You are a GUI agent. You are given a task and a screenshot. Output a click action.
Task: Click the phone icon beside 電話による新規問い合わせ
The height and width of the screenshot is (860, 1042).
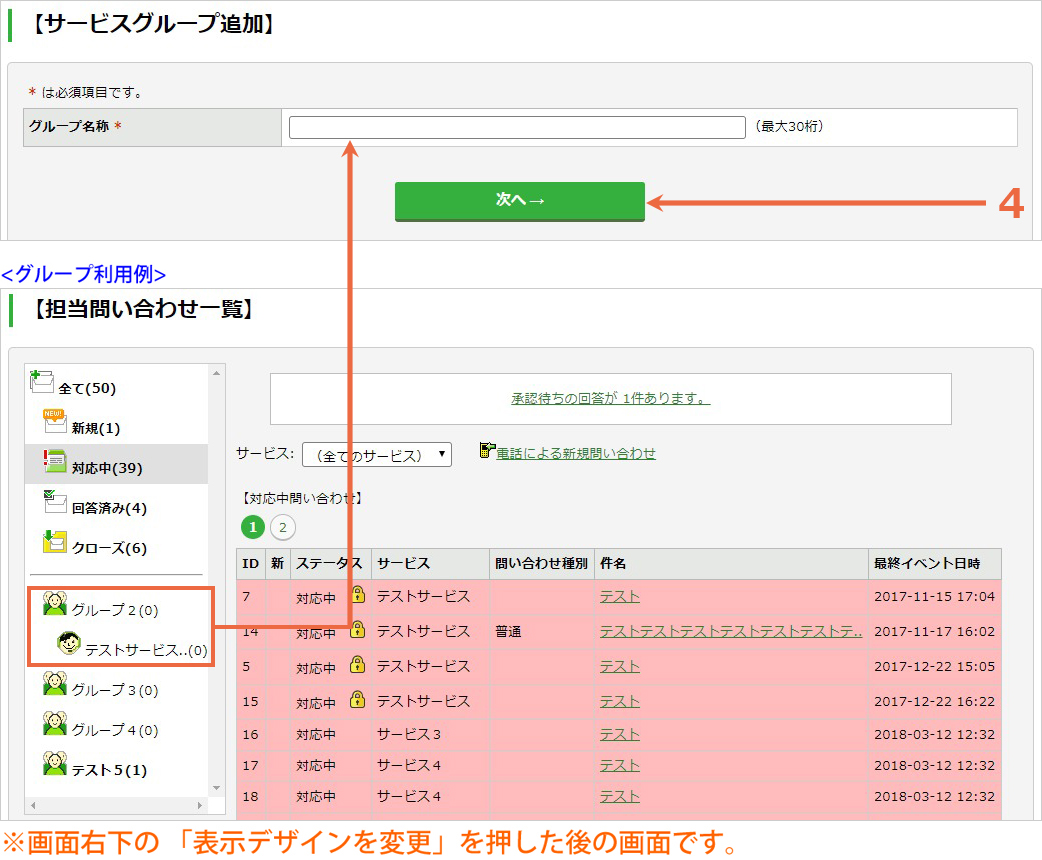click(487, 450)
